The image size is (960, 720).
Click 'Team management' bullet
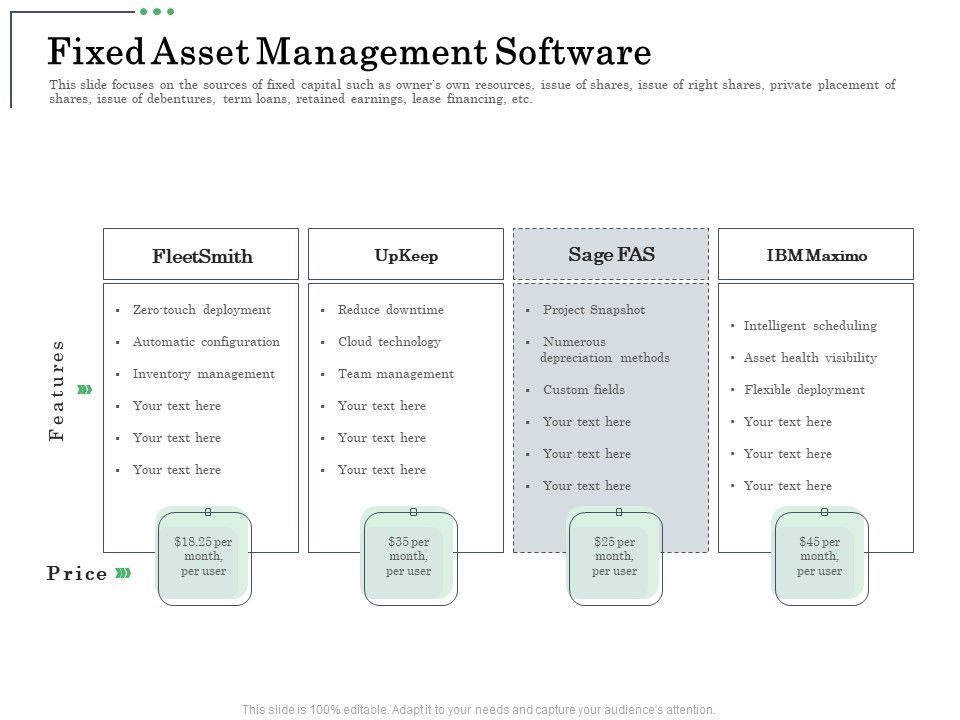pyautogui.click(x=396, y=373)
